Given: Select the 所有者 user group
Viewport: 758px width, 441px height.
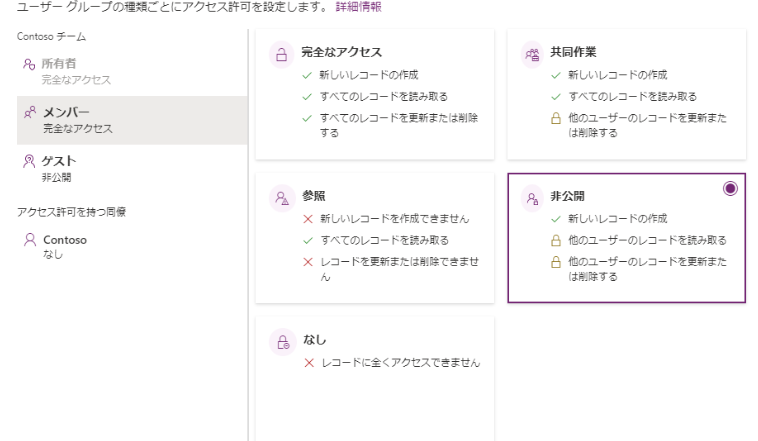Looking at the screenshot, I should tap(132, 71).
